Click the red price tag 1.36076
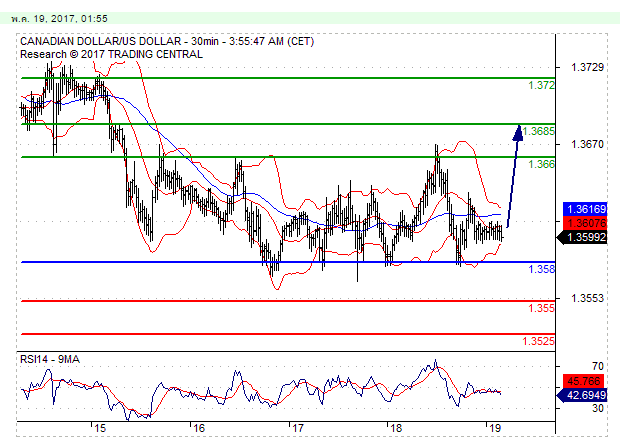 pos(585,223)
